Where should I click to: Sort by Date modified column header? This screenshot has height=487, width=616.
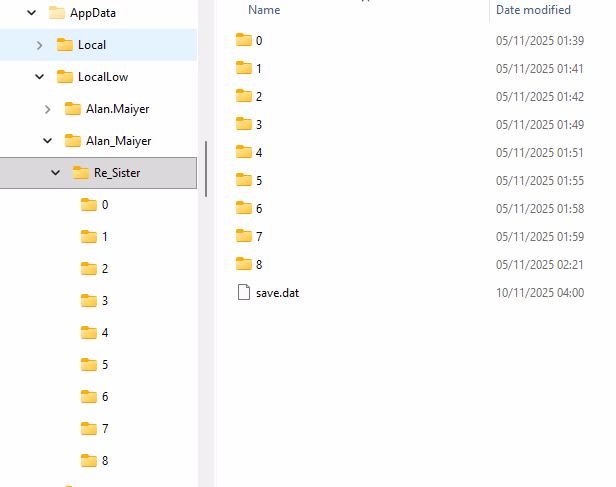(x=533, y=10)
